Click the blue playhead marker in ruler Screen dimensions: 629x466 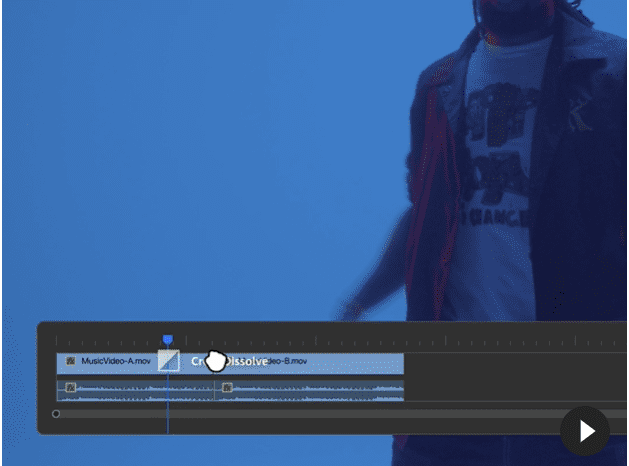tap(168, 340)
